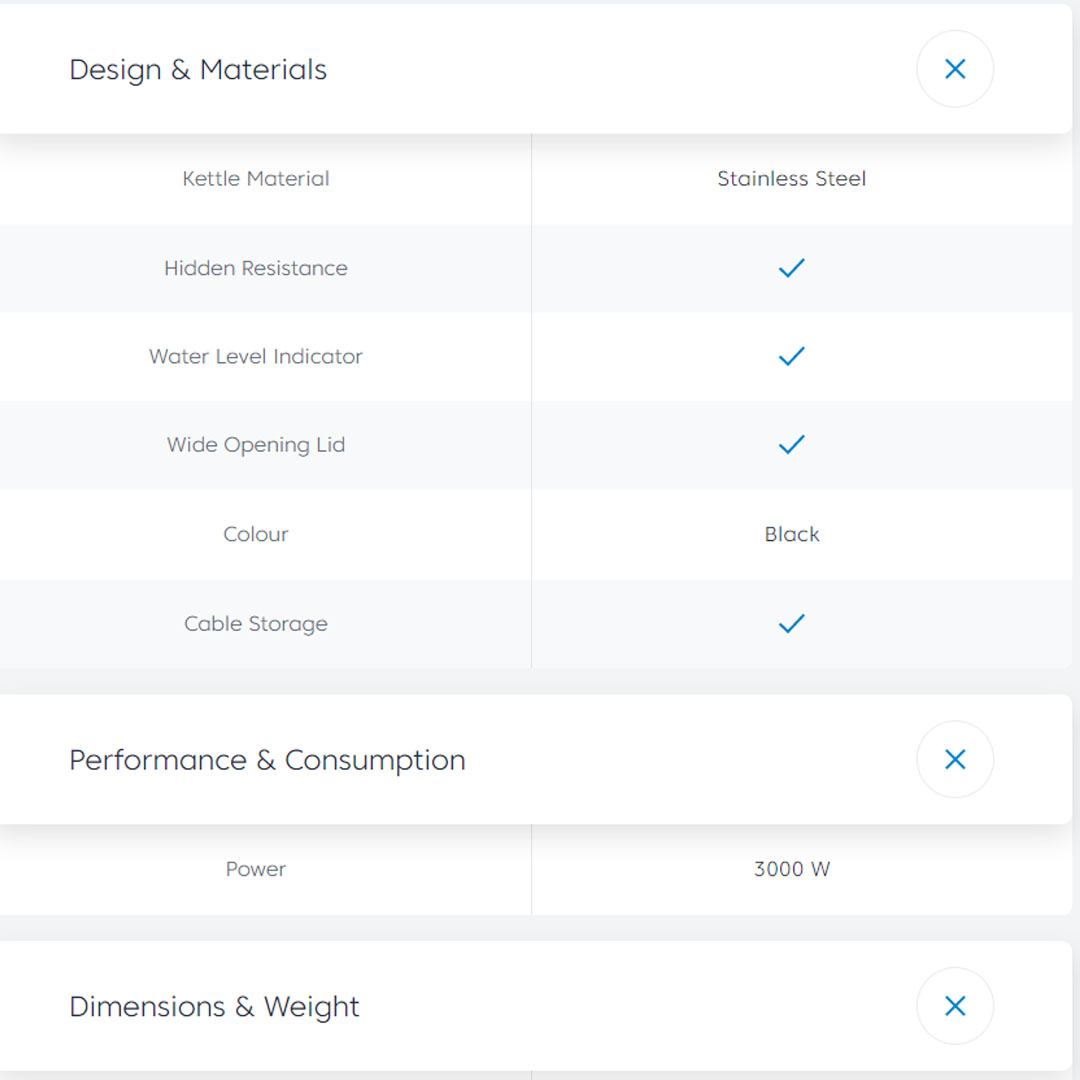Click the Performance & Consumption heading text
Screen dimensions: 1080x1080
pos(267,760)
